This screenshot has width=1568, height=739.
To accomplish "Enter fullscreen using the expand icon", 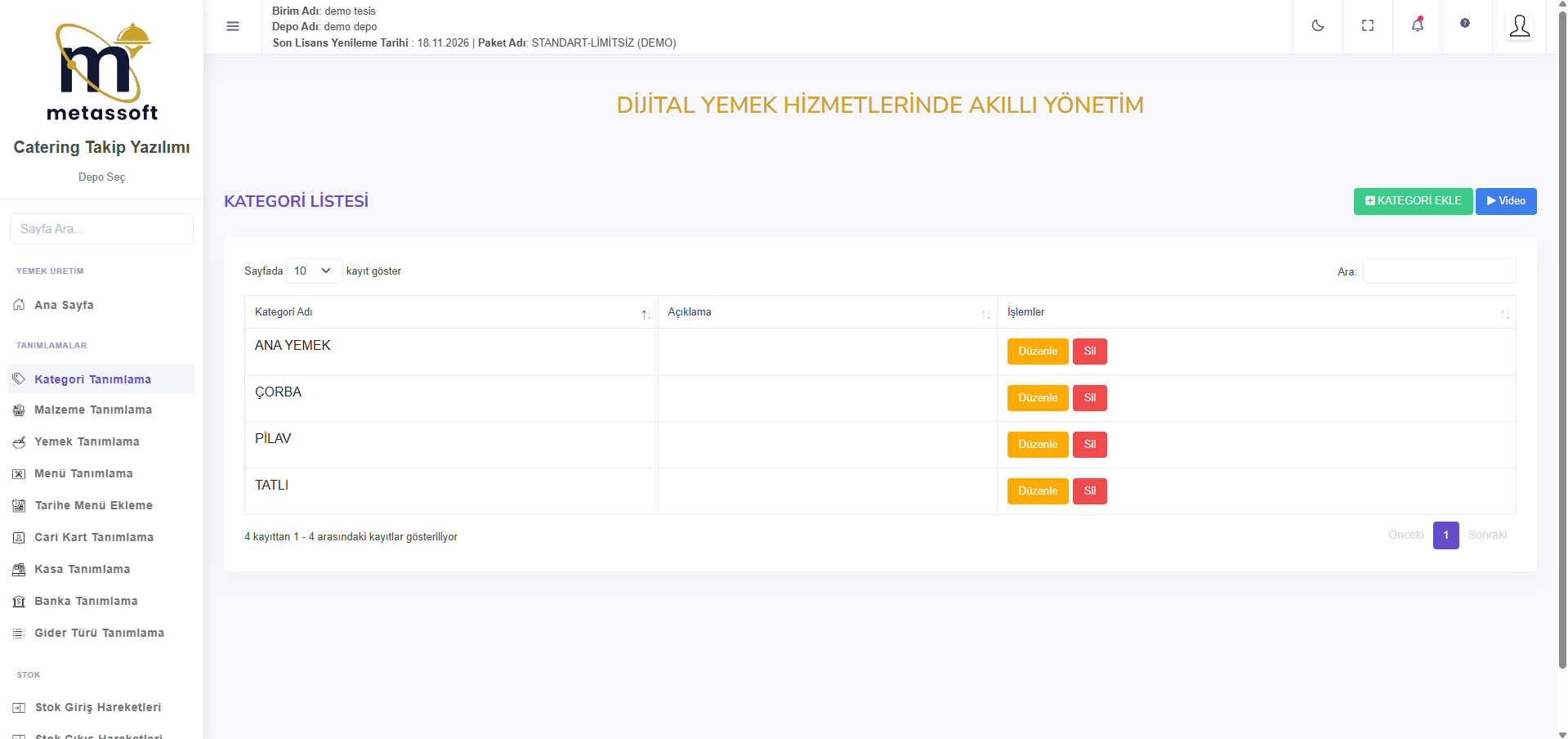I will point(1367,26).
